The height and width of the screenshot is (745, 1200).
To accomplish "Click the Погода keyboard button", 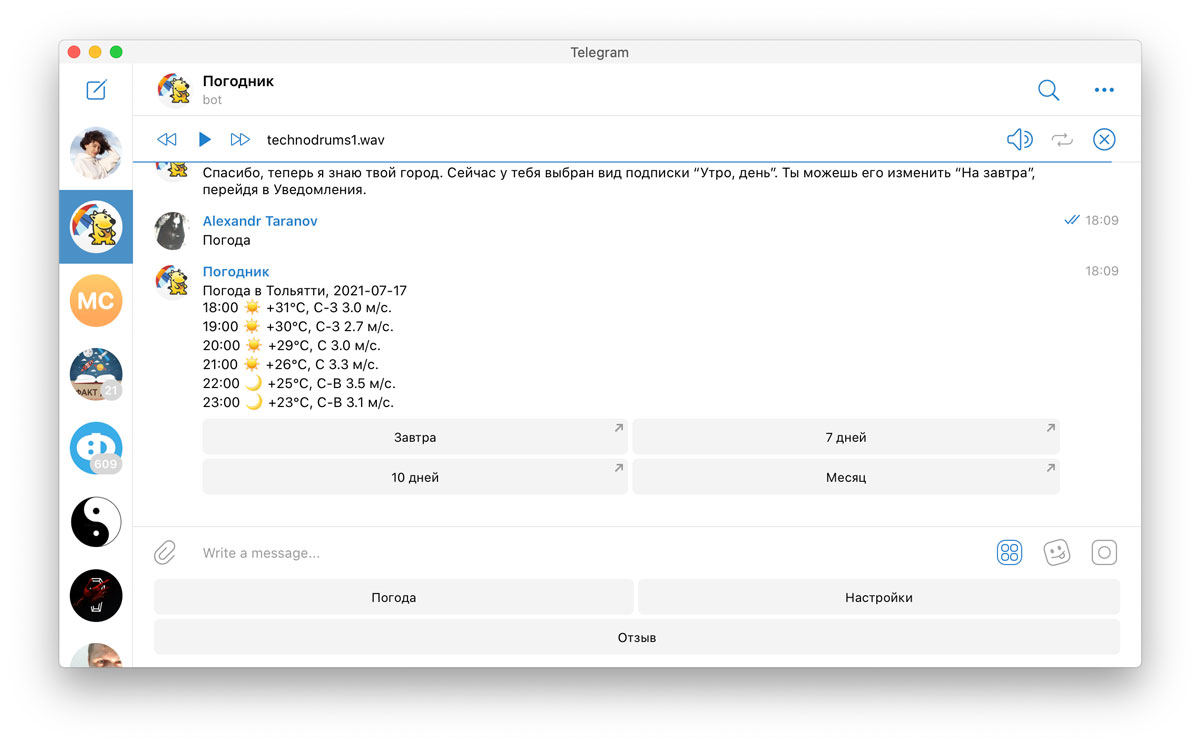I will 394,597.
